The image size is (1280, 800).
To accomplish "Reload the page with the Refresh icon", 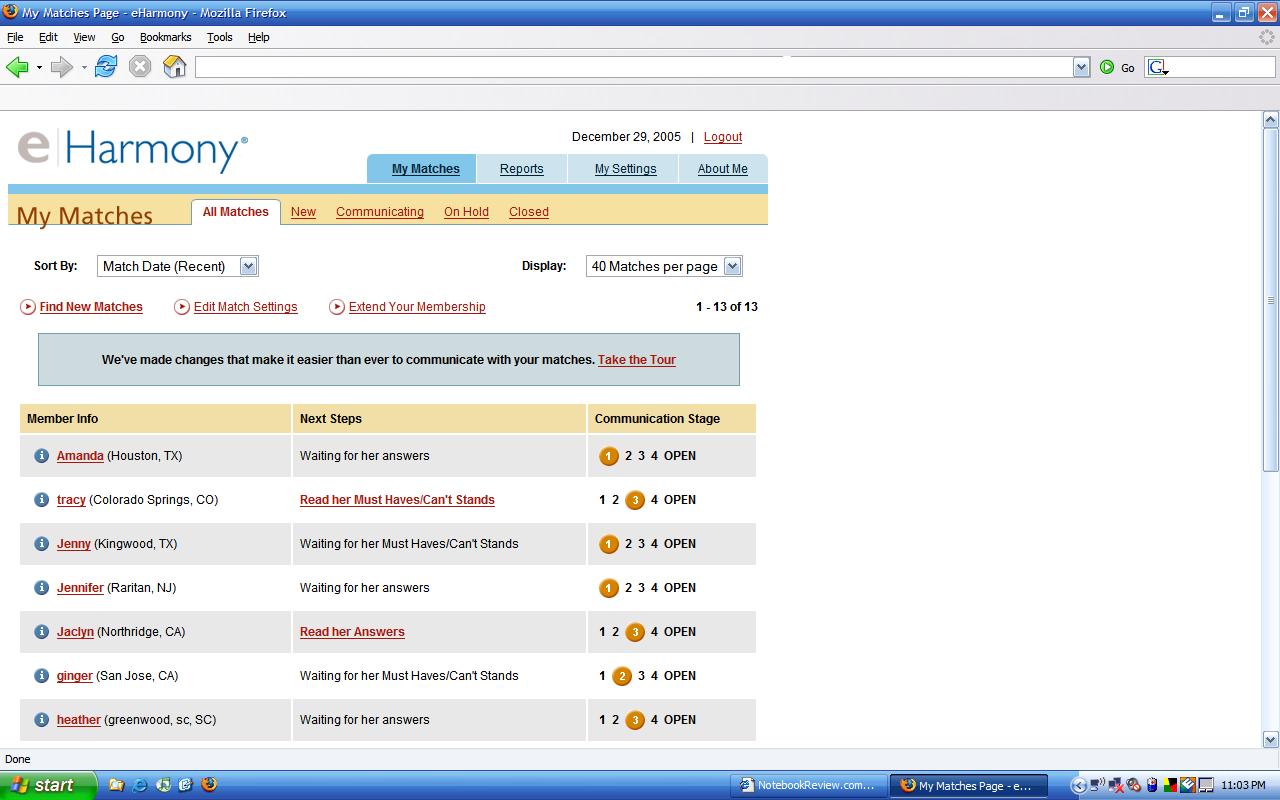I will tap(106, 67).
